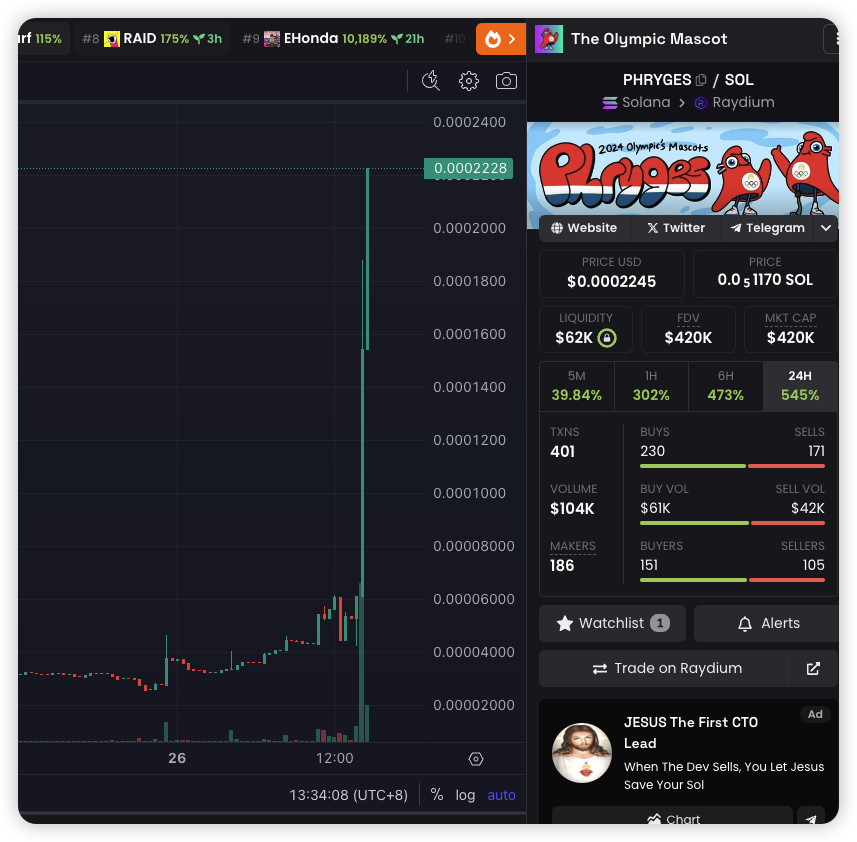Click the ad Chart button
Screen dimensions: 857x842
(x=672, y=816)
